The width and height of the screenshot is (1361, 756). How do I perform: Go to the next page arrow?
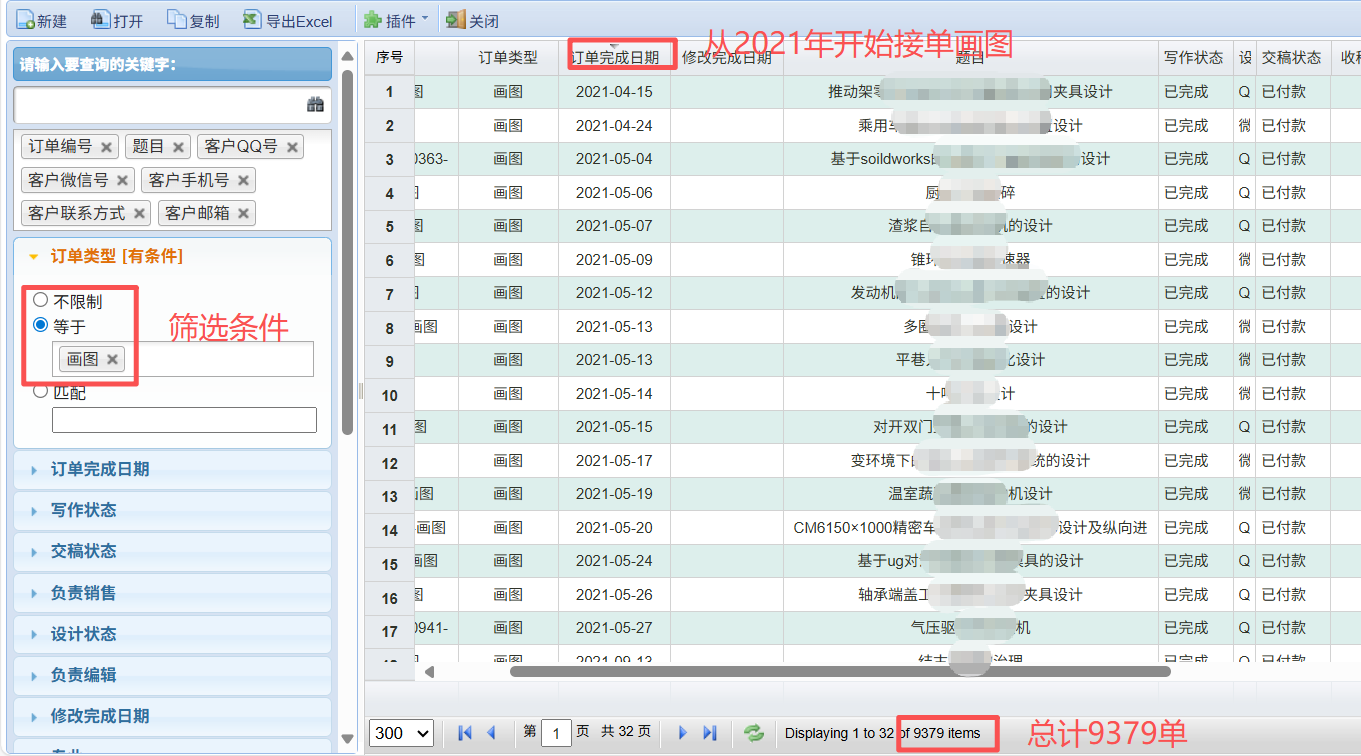click(x=683, y=733)
